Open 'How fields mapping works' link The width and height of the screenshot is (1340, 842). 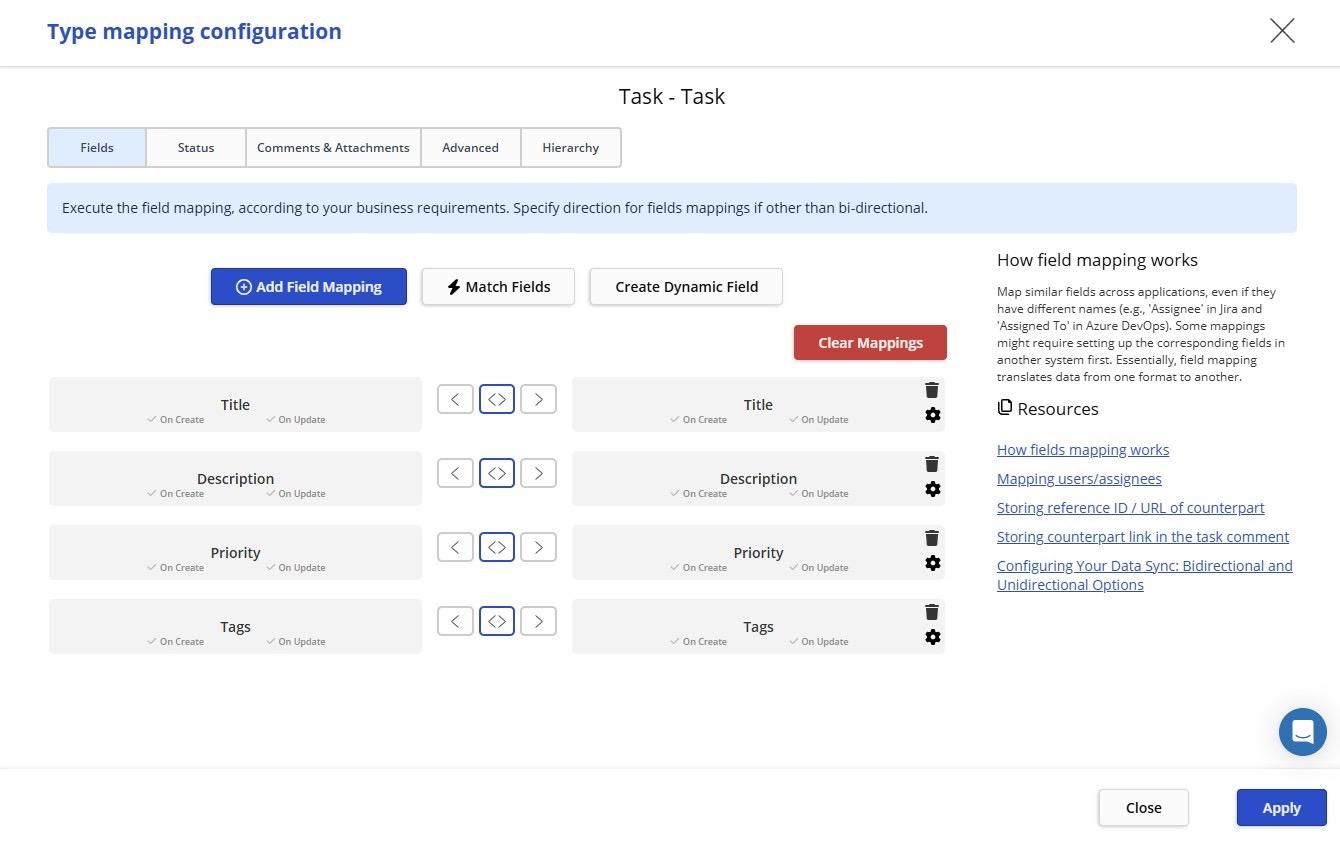(x=1083, y=450)
